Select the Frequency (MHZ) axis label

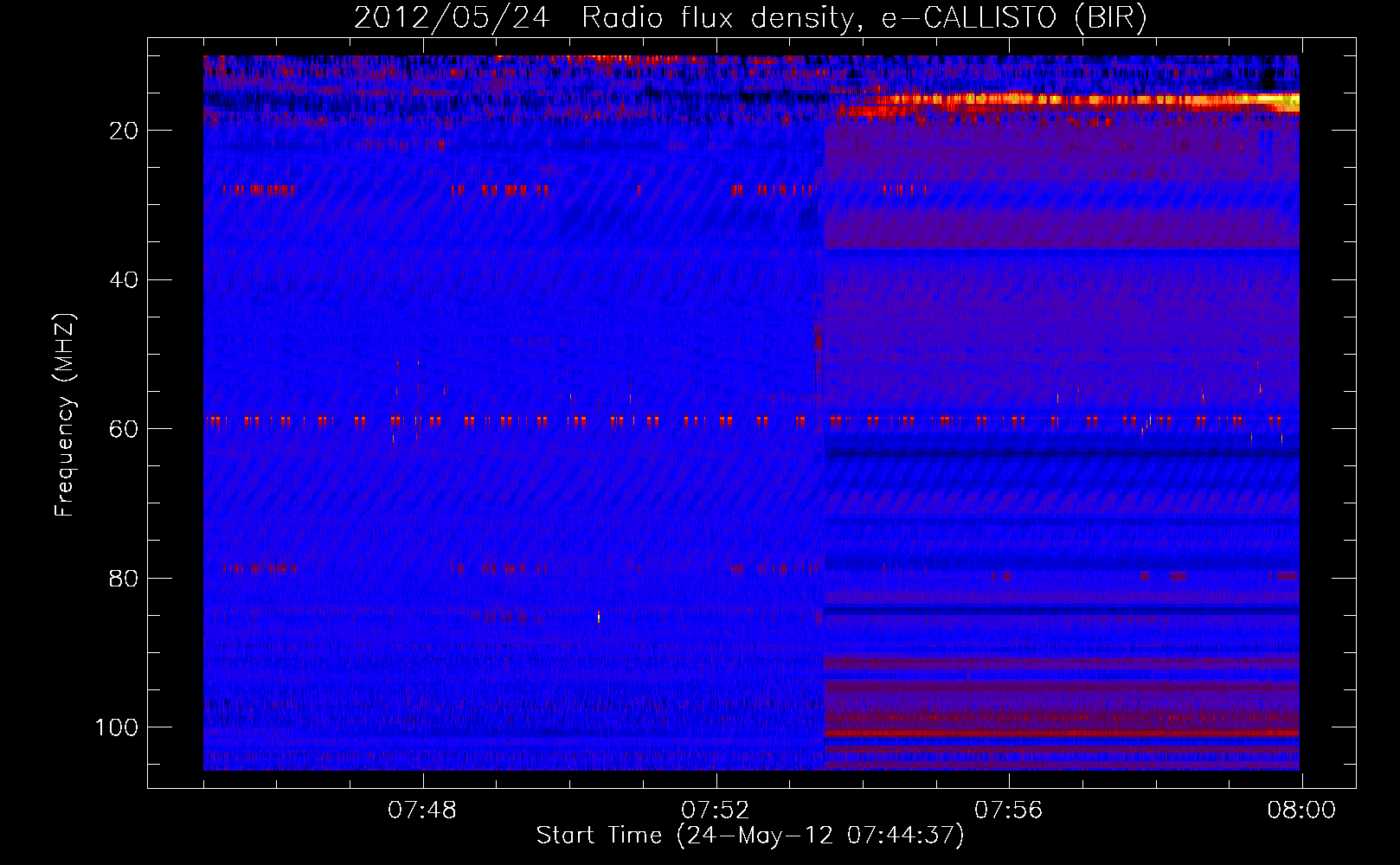[x=66, y=415]
